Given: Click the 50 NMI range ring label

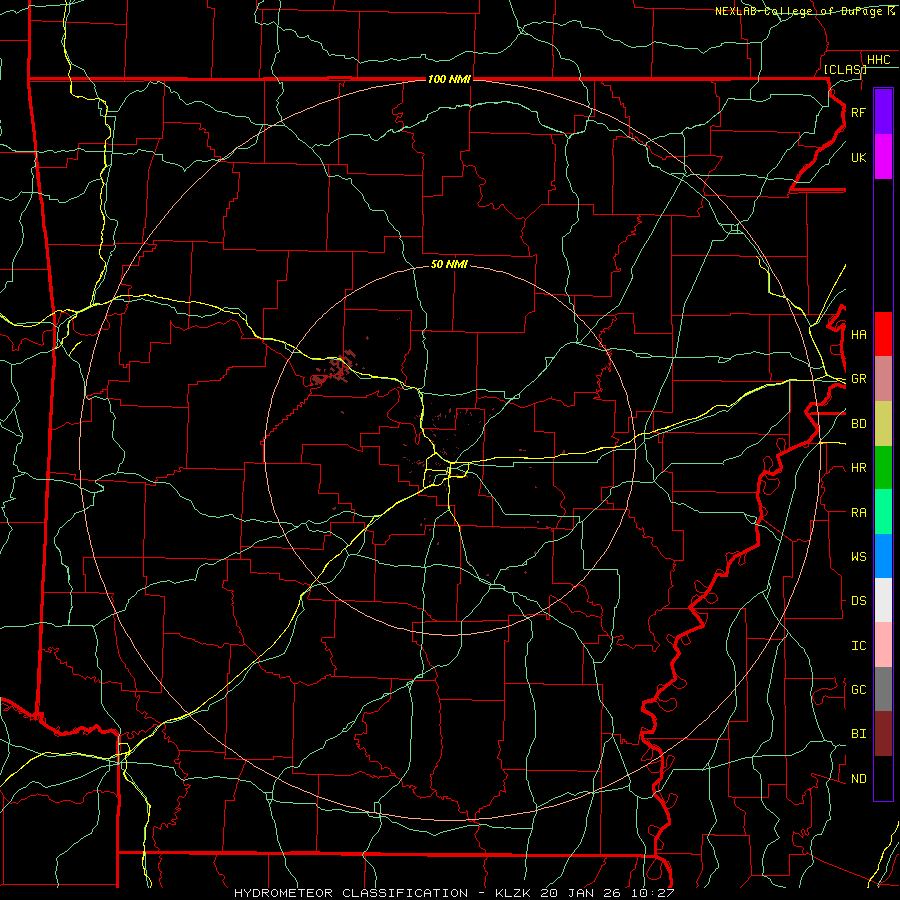Looking at the screenshot, I should 449,264.
